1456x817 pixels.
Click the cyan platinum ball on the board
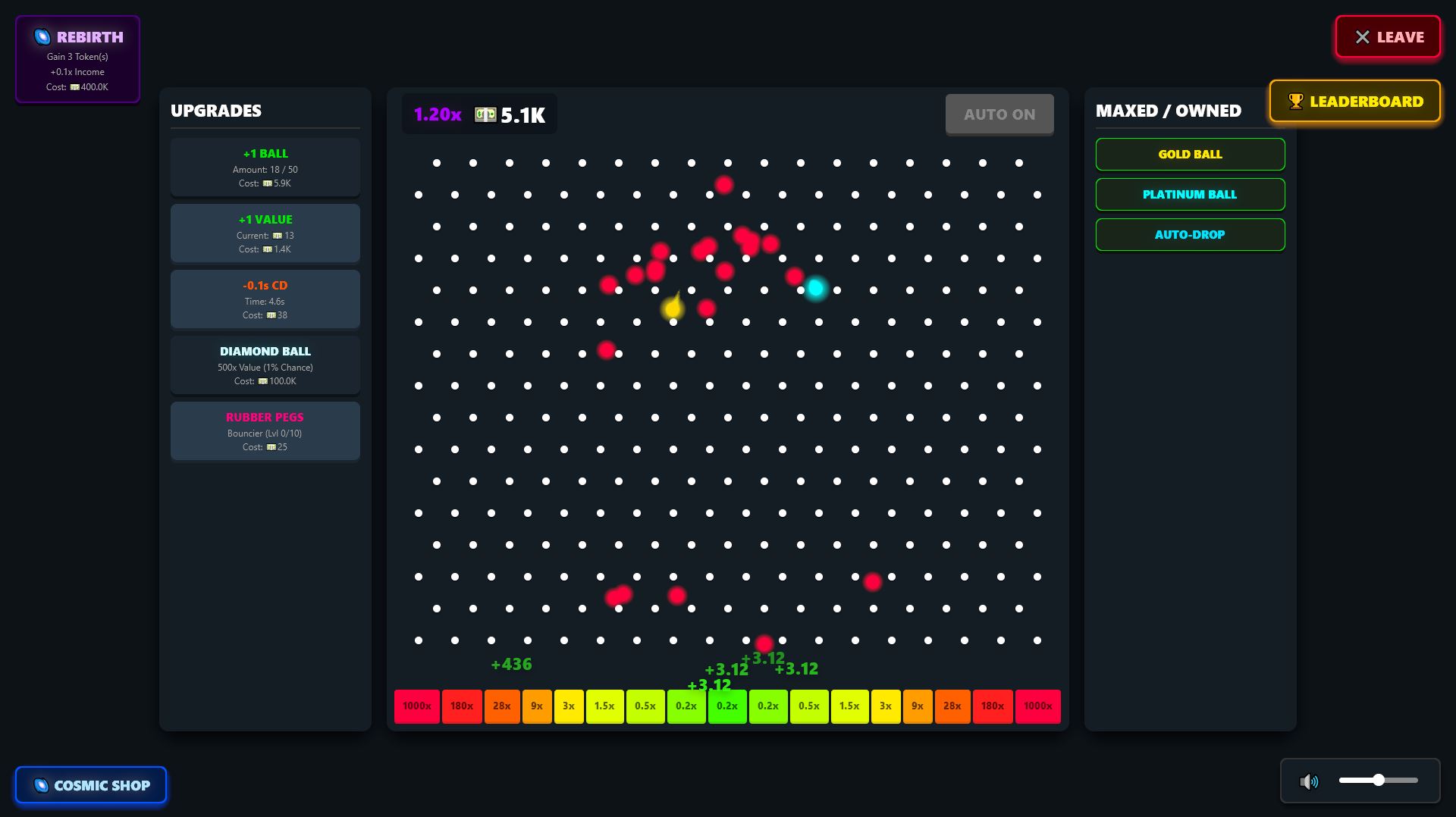point(815,288)
